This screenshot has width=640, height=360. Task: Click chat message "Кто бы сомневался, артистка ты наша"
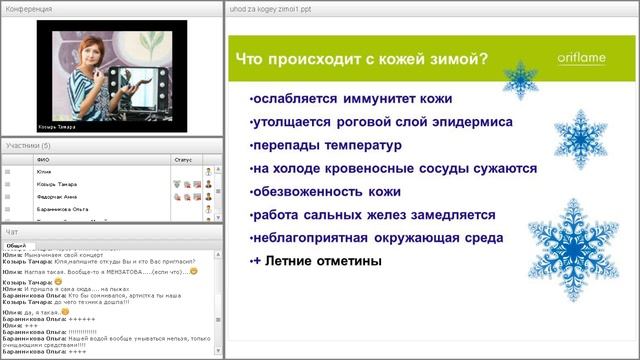(125, 295)
